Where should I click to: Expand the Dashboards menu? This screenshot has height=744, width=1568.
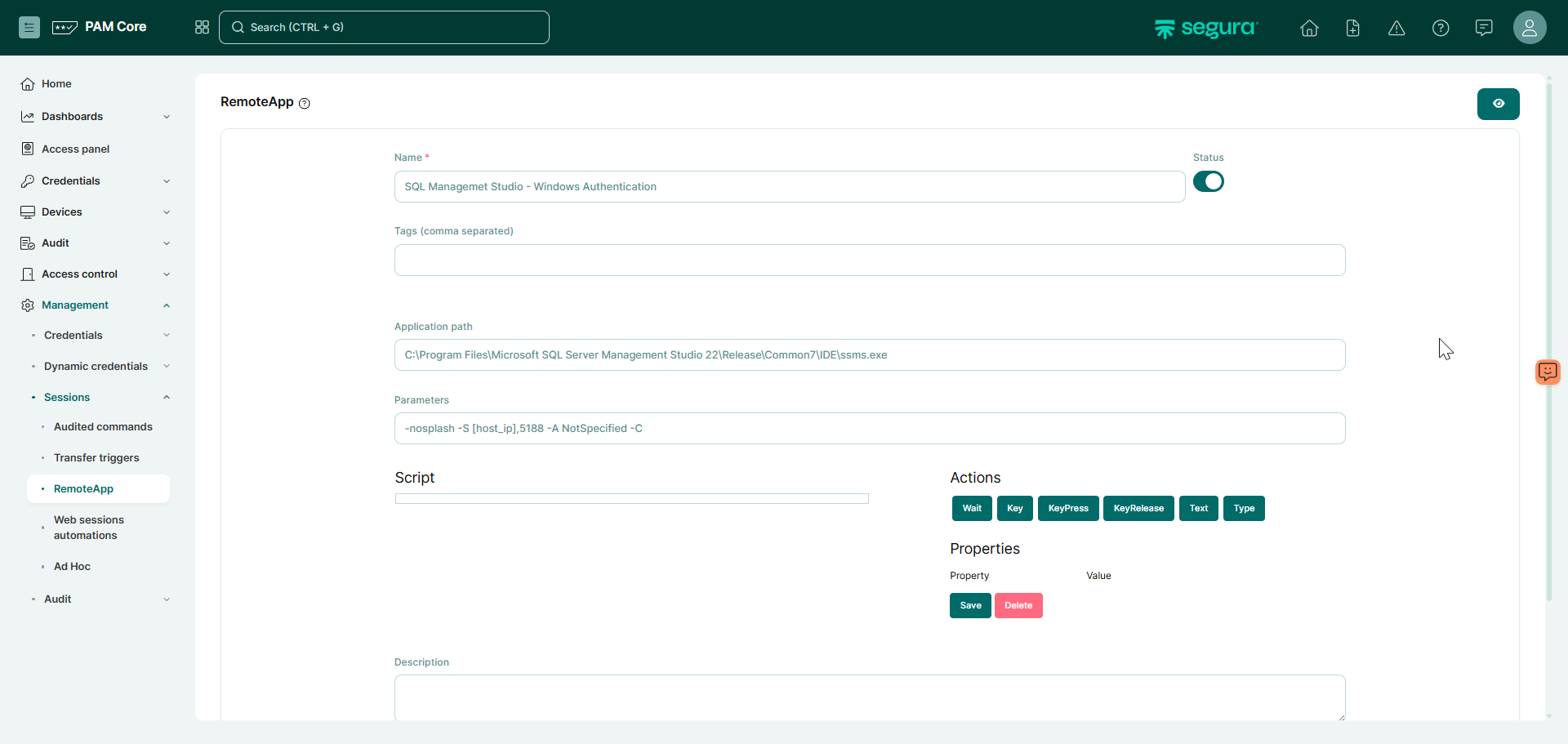click(x=96, y=117)
